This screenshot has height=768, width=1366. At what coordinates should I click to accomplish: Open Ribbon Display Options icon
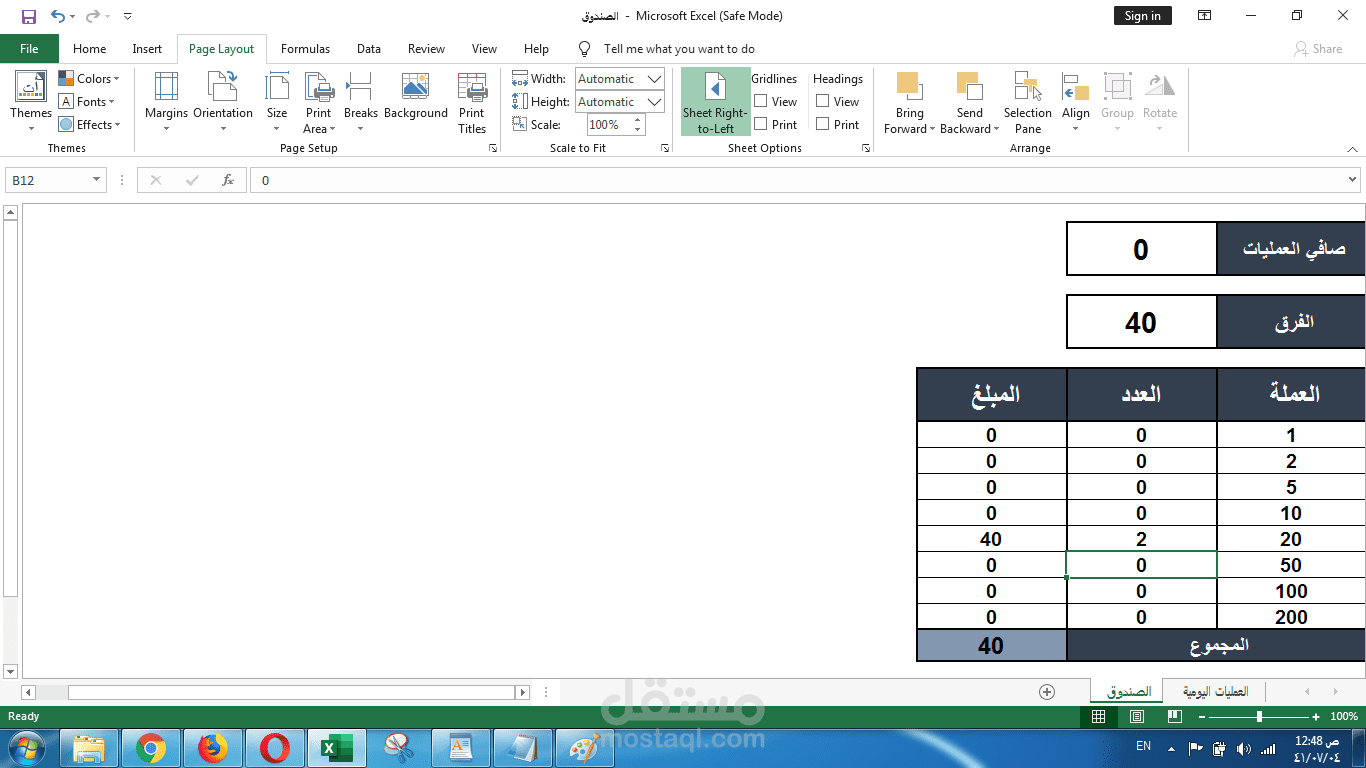tap(1205, 16)
